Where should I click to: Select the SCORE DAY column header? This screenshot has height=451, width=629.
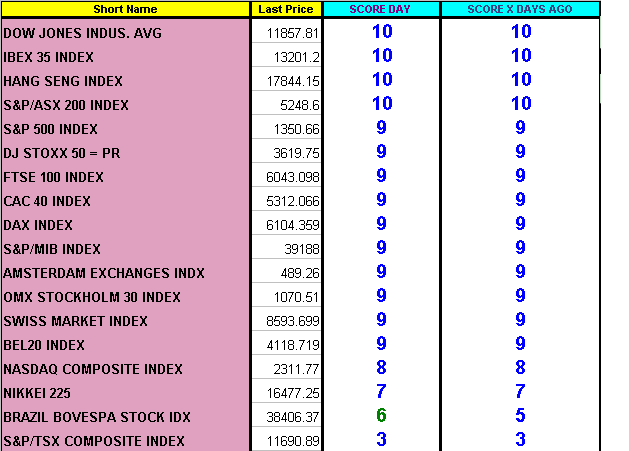(380, 9)
